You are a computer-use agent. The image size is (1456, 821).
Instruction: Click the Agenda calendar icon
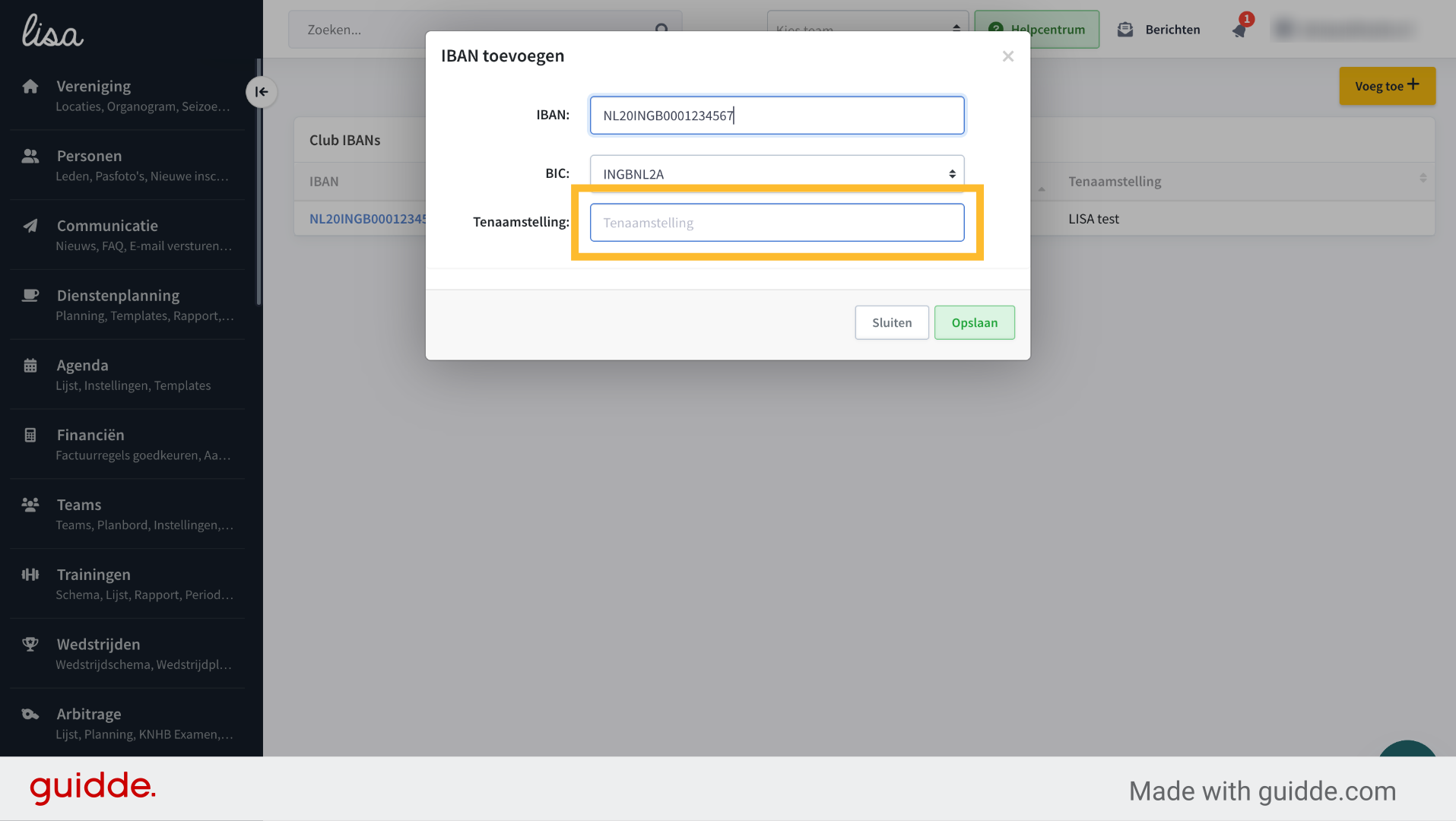point(30,365)
